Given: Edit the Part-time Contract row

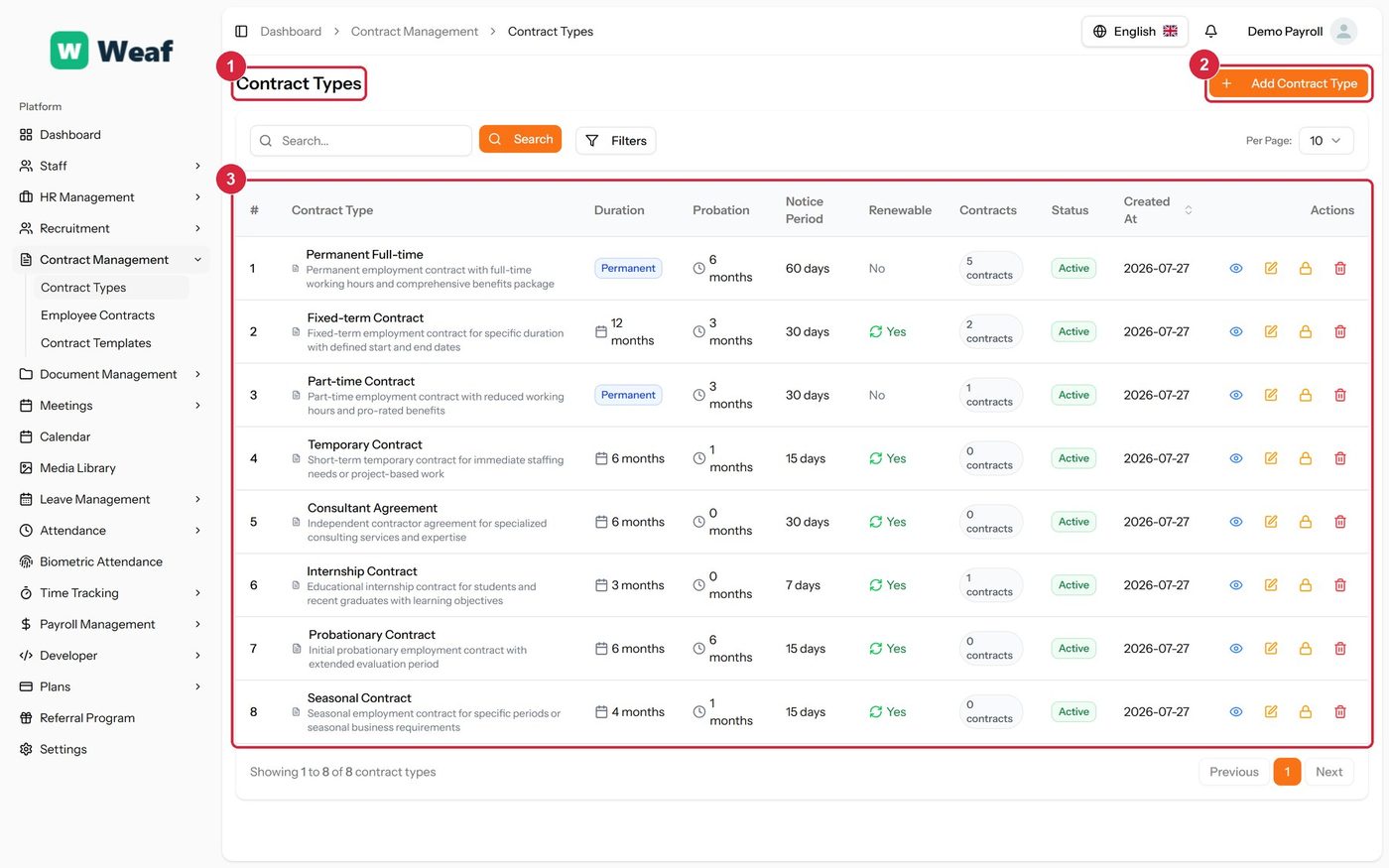Looking at the screenshot, I should coord(1271,396).
